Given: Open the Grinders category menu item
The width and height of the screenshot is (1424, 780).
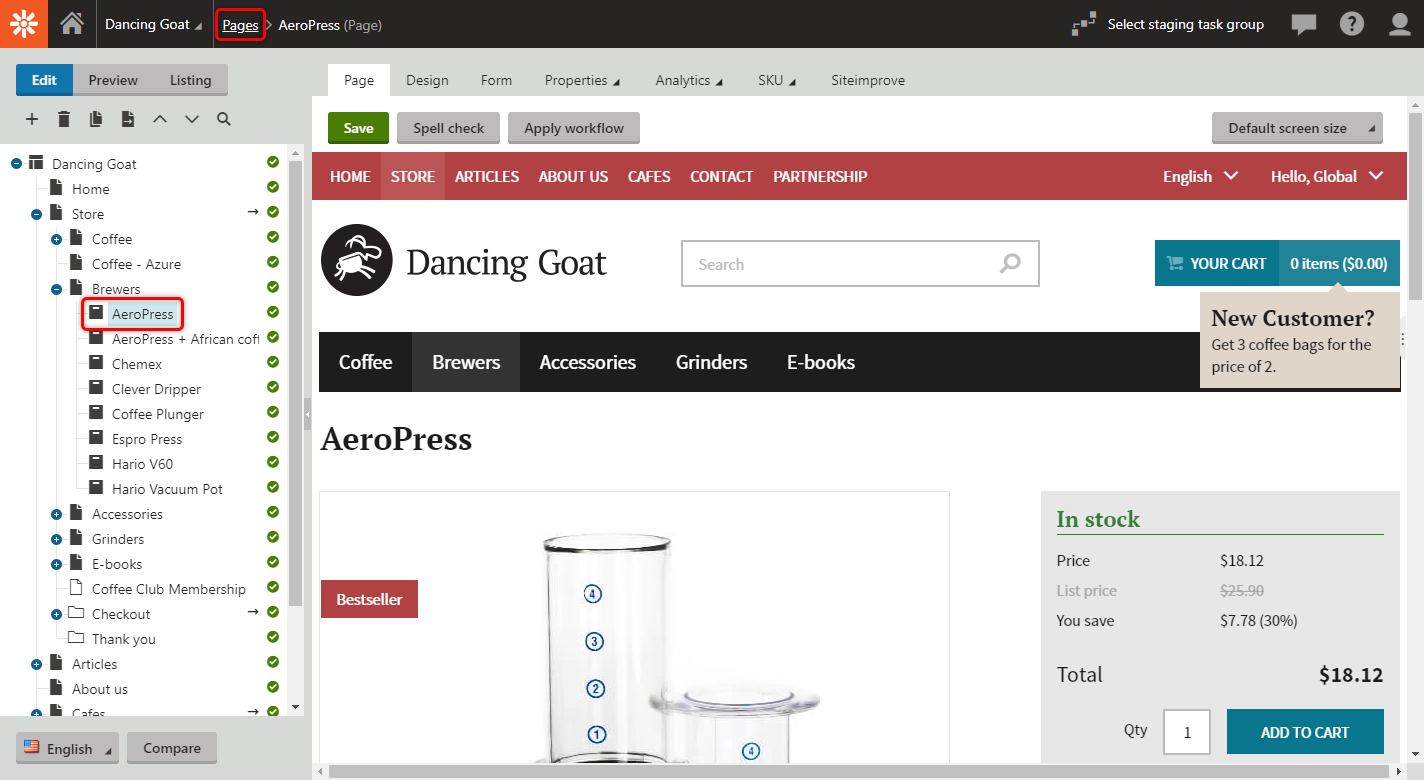Looking at the screenshot, I should (711, 362).
